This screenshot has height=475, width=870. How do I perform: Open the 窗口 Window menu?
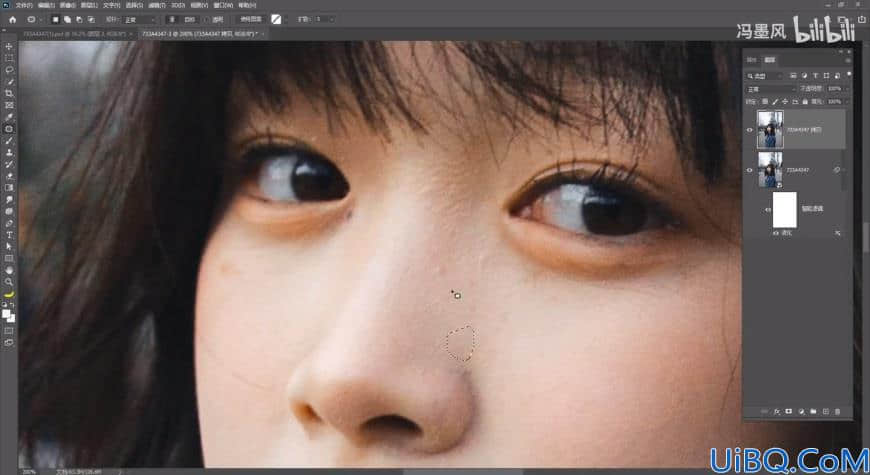coord(223,5)
